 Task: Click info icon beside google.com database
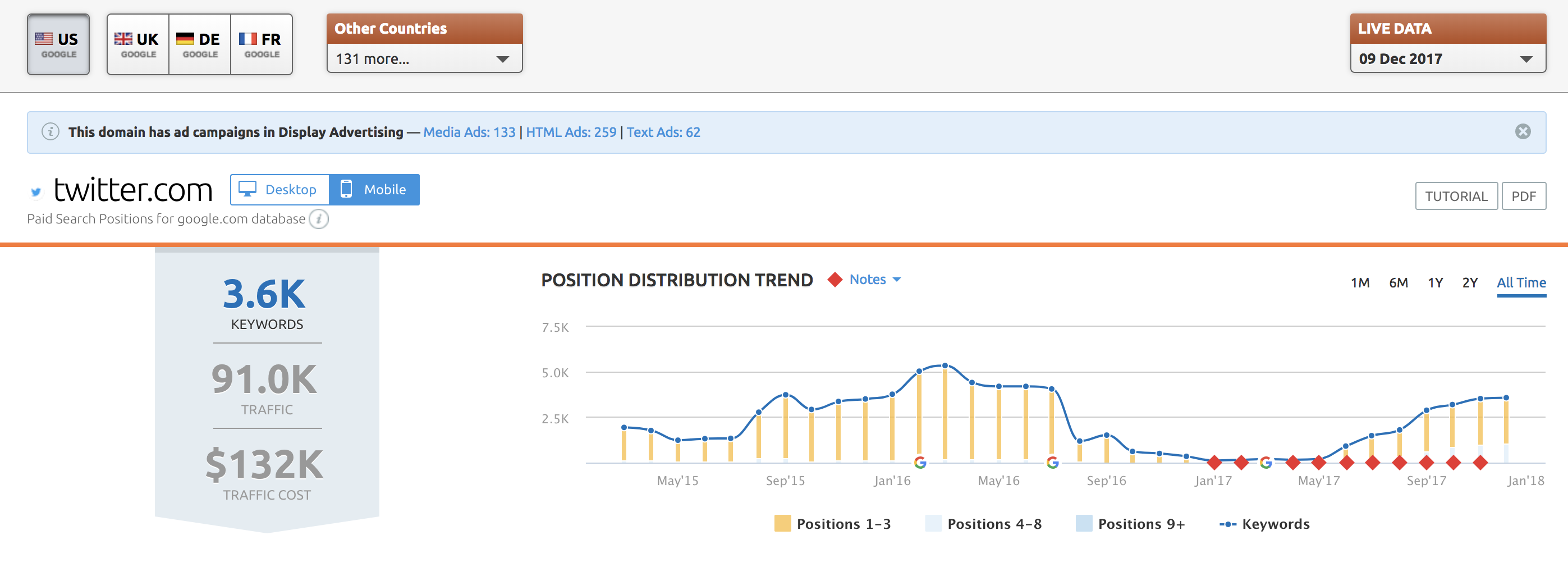pos(318,218)
